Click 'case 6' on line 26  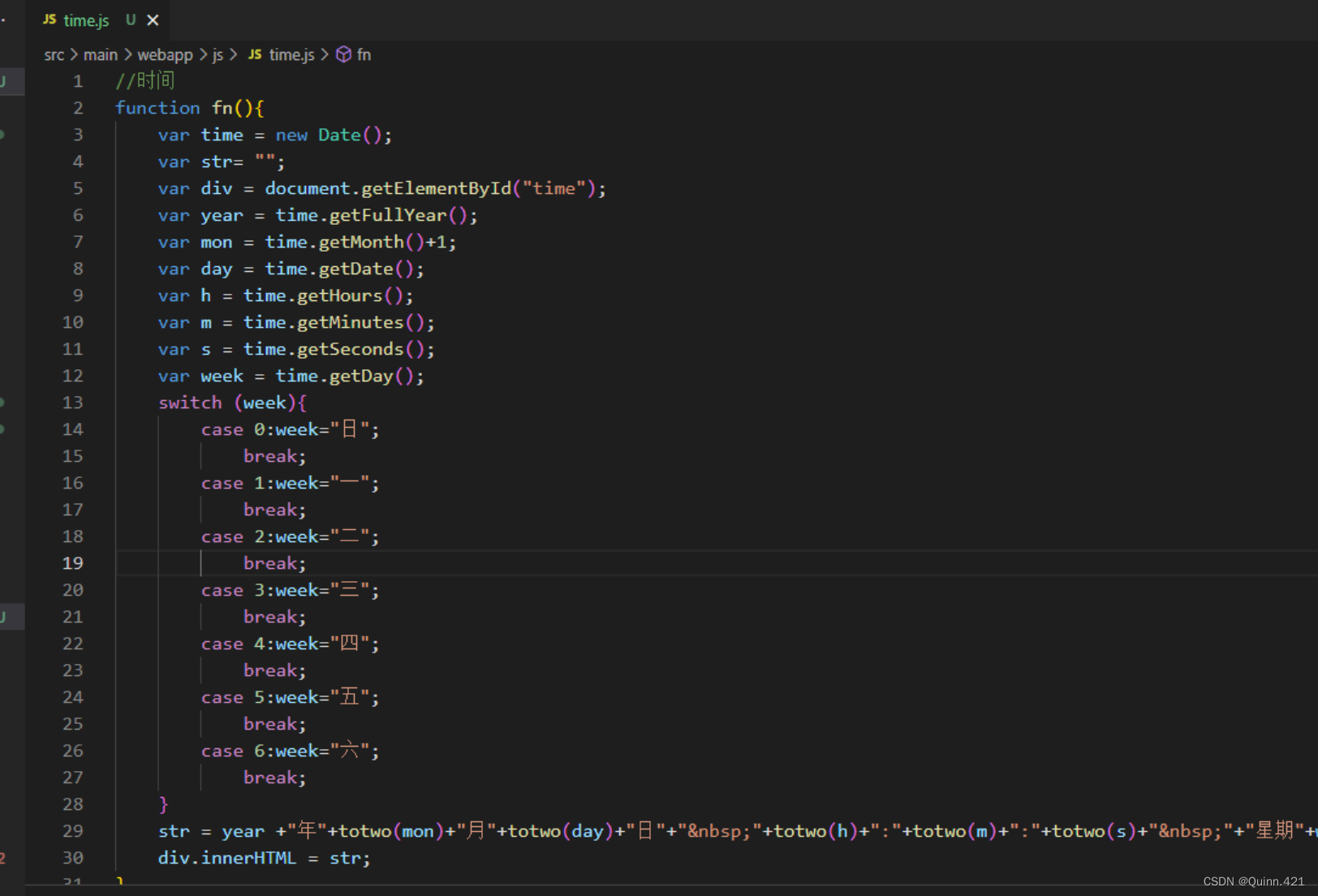(x=233, y=751)
